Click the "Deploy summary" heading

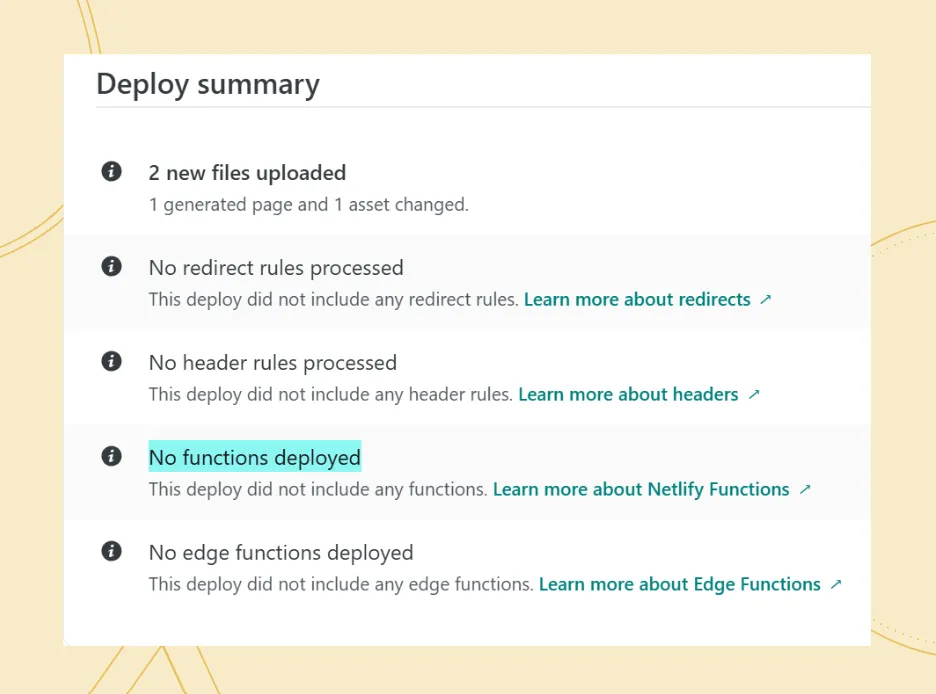click(208, 84)
